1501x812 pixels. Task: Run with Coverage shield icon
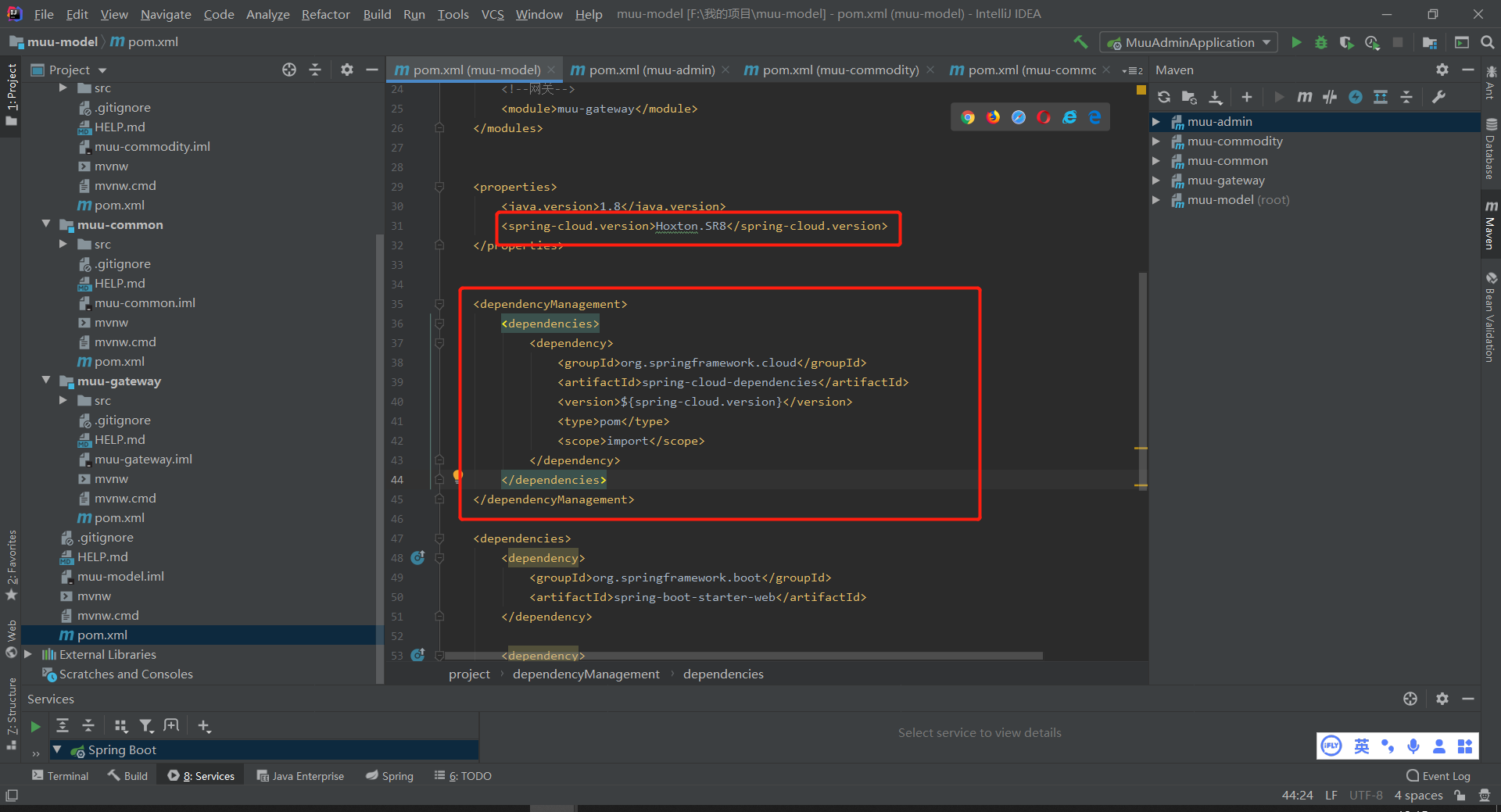click(1346, 42)
